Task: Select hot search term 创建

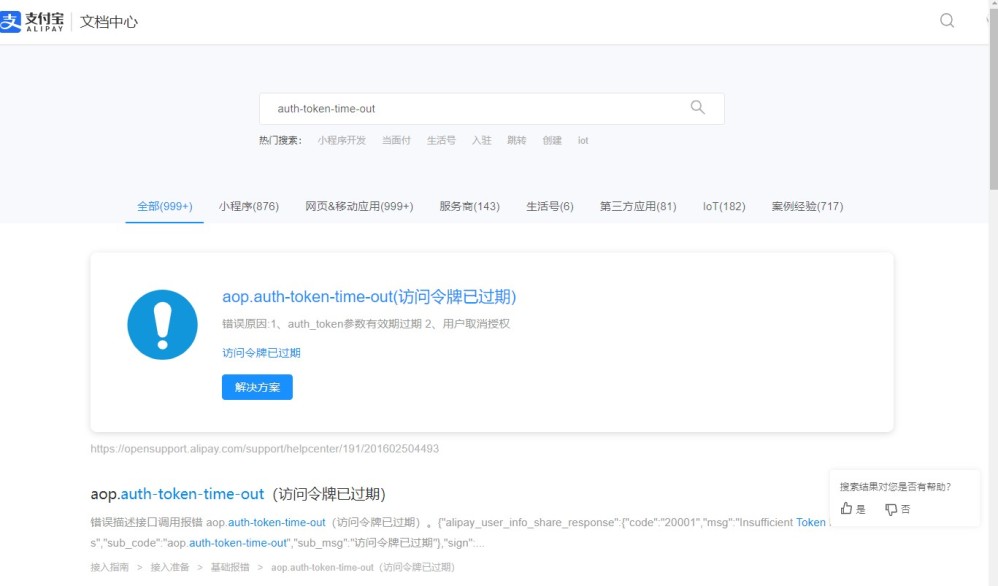Action: 552,141
